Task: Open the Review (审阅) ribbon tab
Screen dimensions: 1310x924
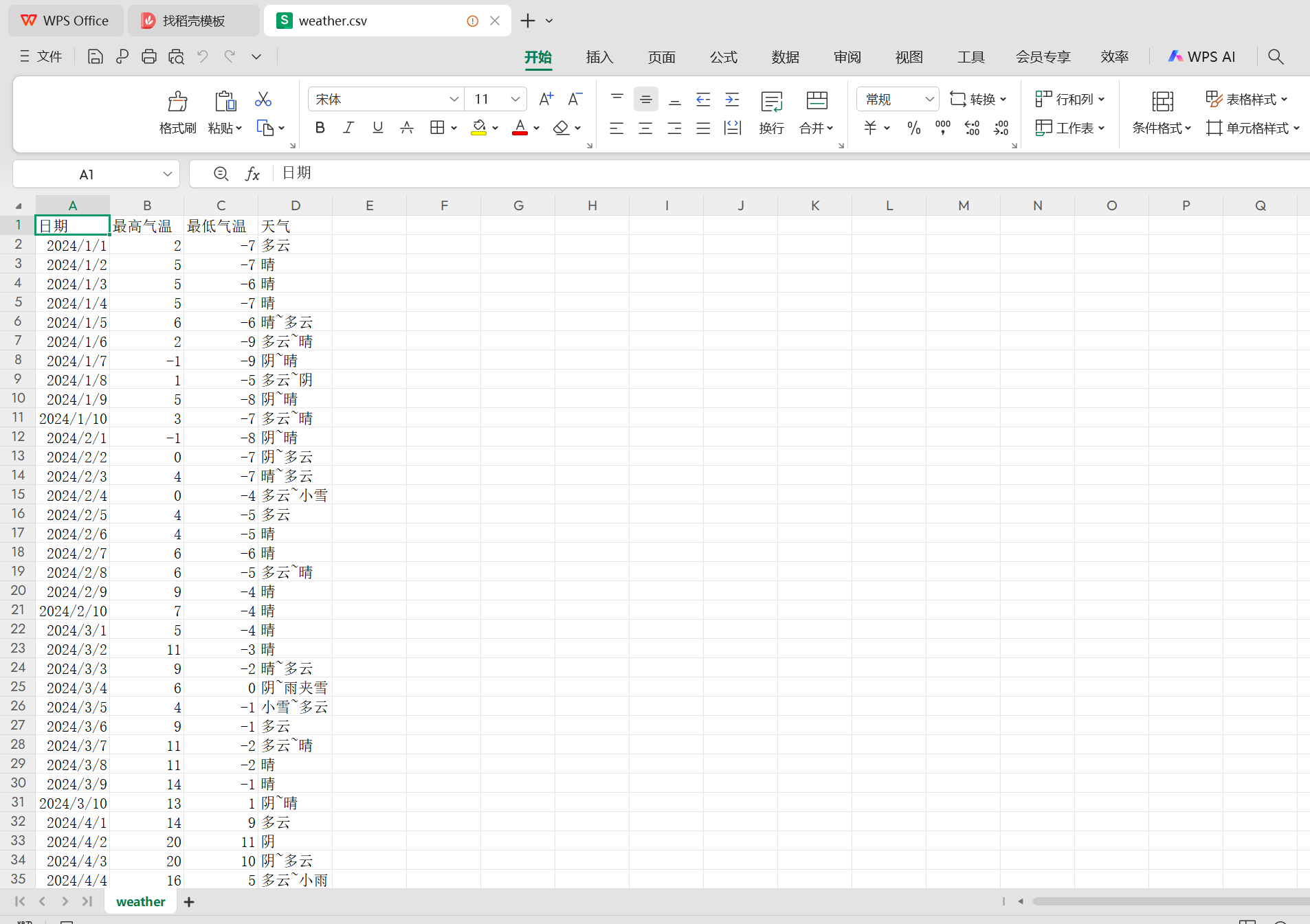Action: (847, 57)
